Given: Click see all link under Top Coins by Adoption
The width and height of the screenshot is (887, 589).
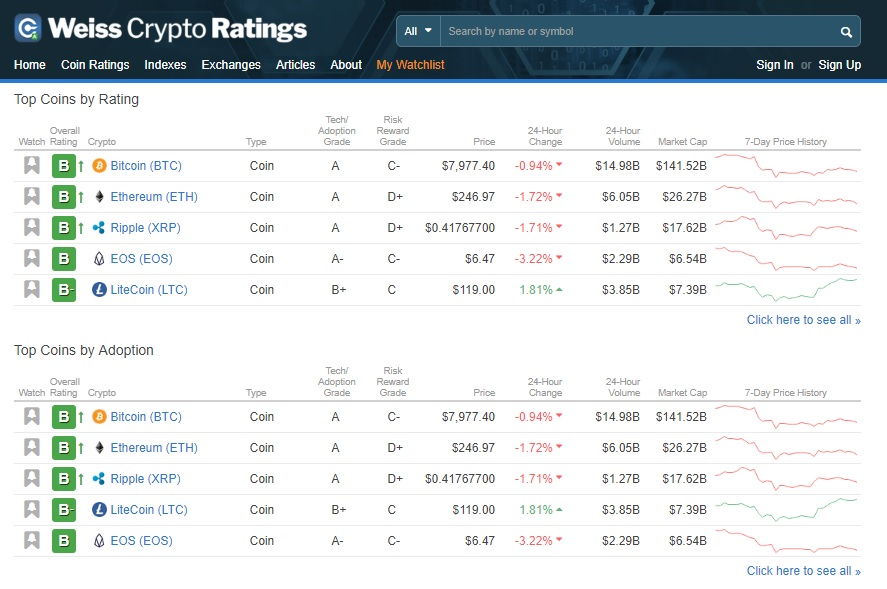Looking at the screenshot, I should click(803, 571).
